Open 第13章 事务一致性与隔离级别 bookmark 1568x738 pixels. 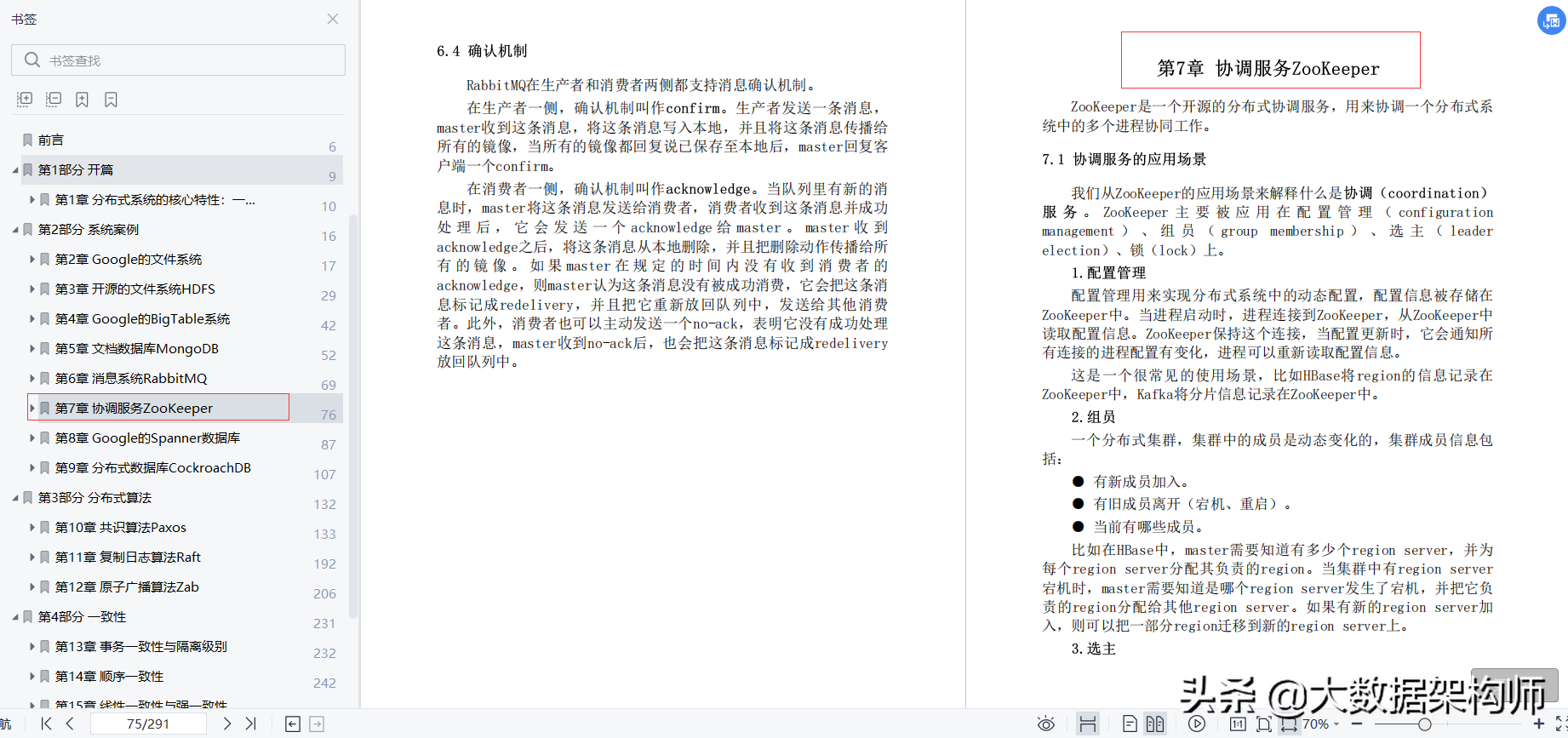(x=141, y=646)
